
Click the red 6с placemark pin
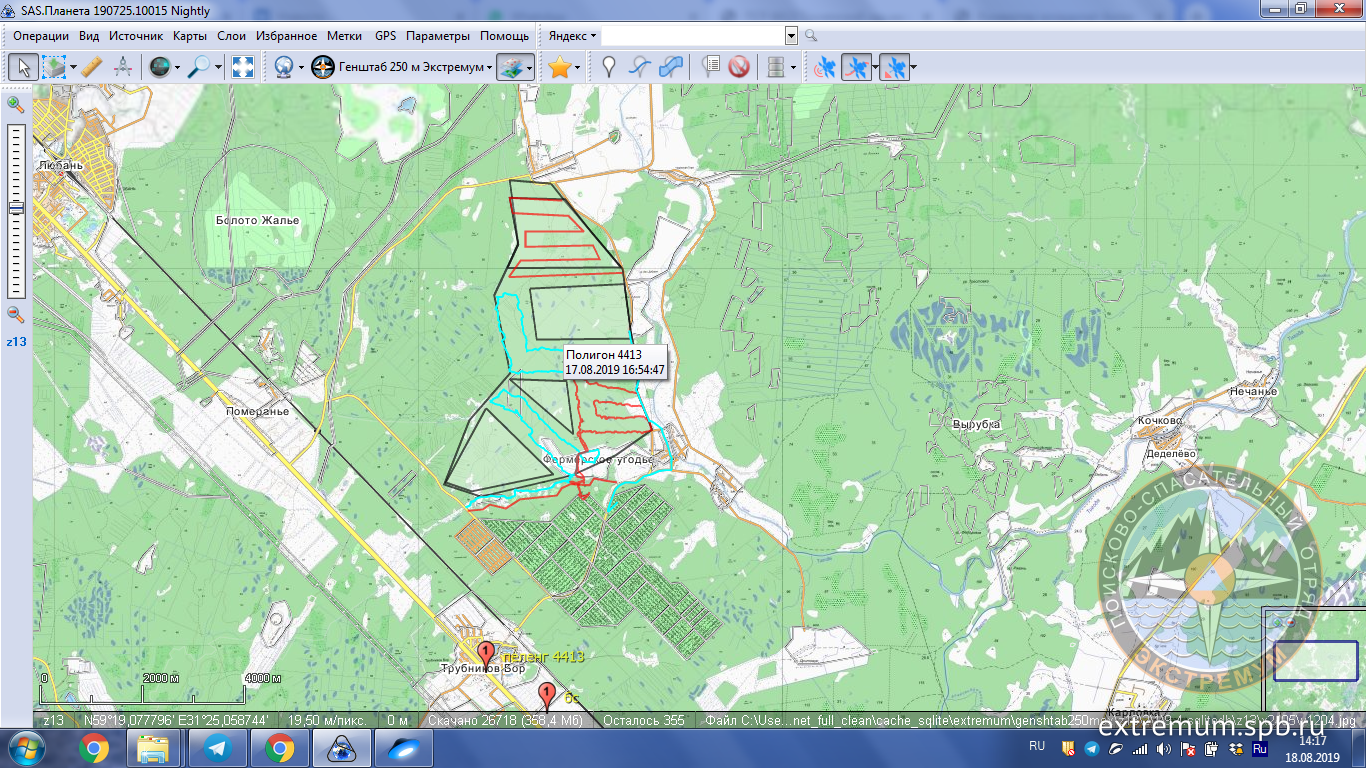pyautogui.click(x=546, y=696)
